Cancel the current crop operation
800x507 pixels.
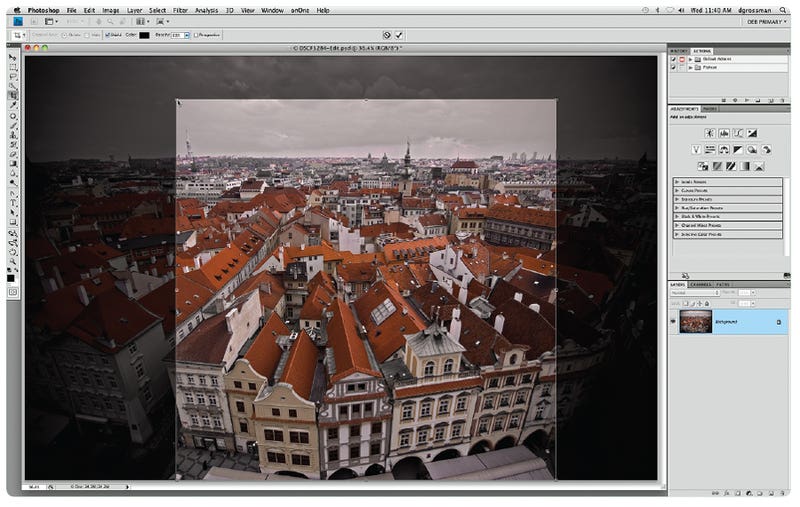coord(386,35)
